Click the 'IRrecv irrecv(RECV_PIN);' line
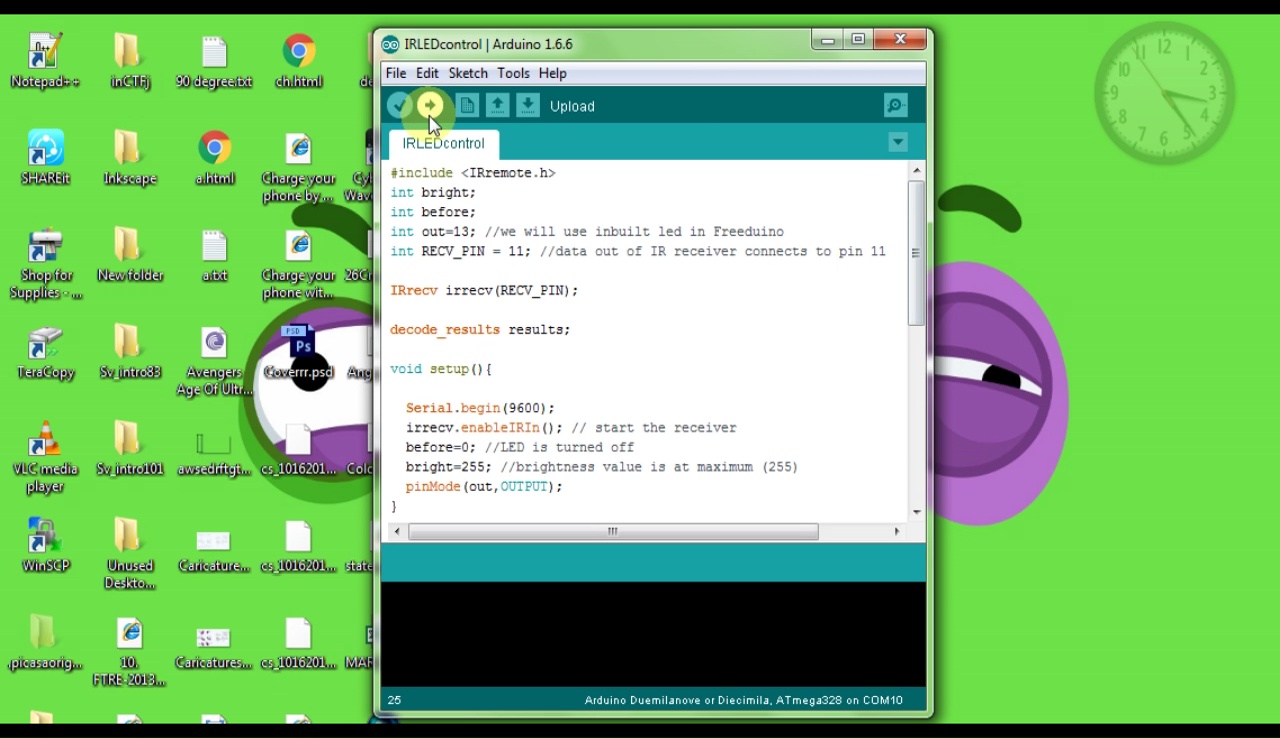The width and height of the screenshot is (1280, 738). click(484, 290)
